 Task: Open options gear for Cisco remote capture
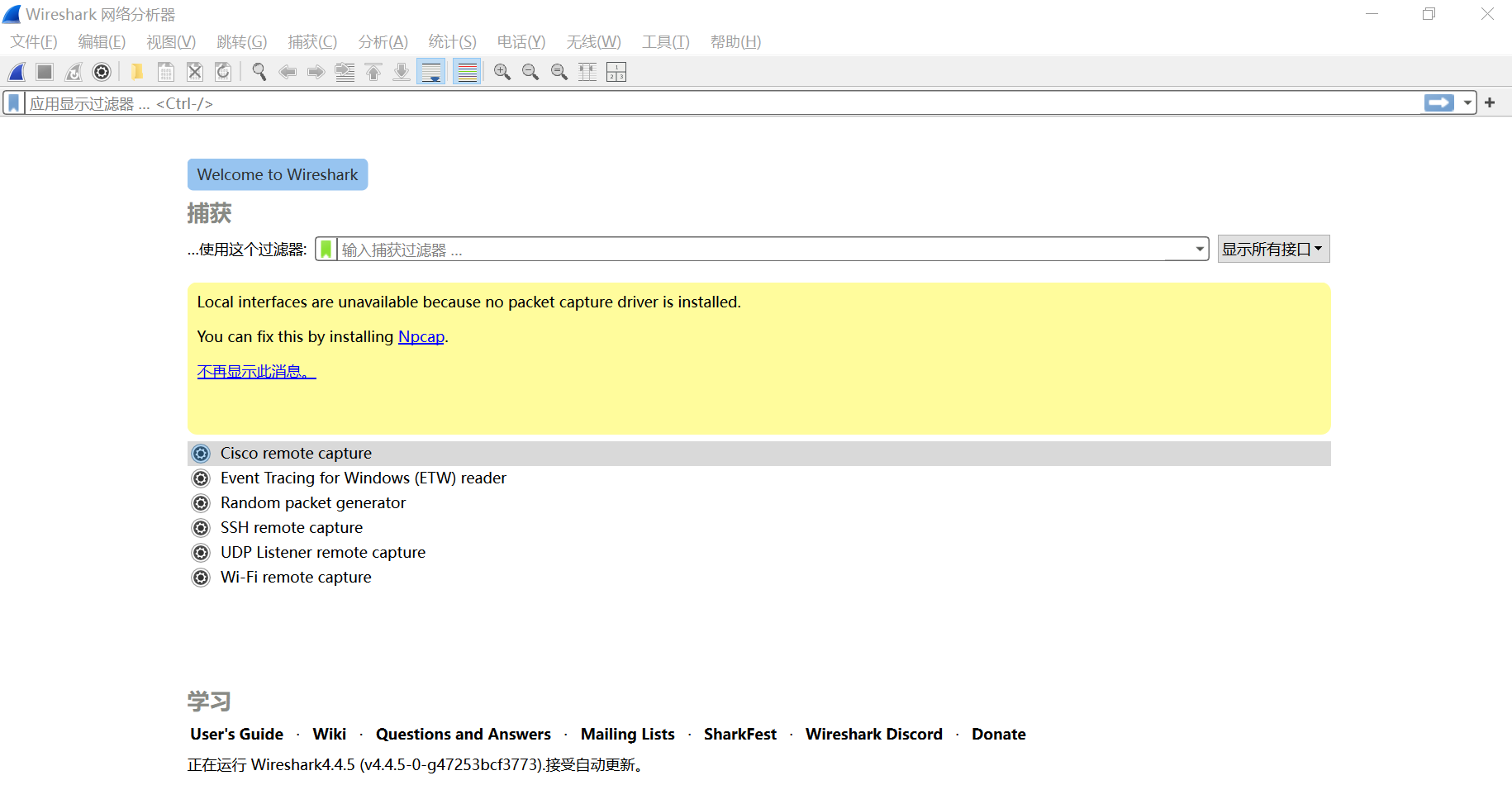point(201,454)
